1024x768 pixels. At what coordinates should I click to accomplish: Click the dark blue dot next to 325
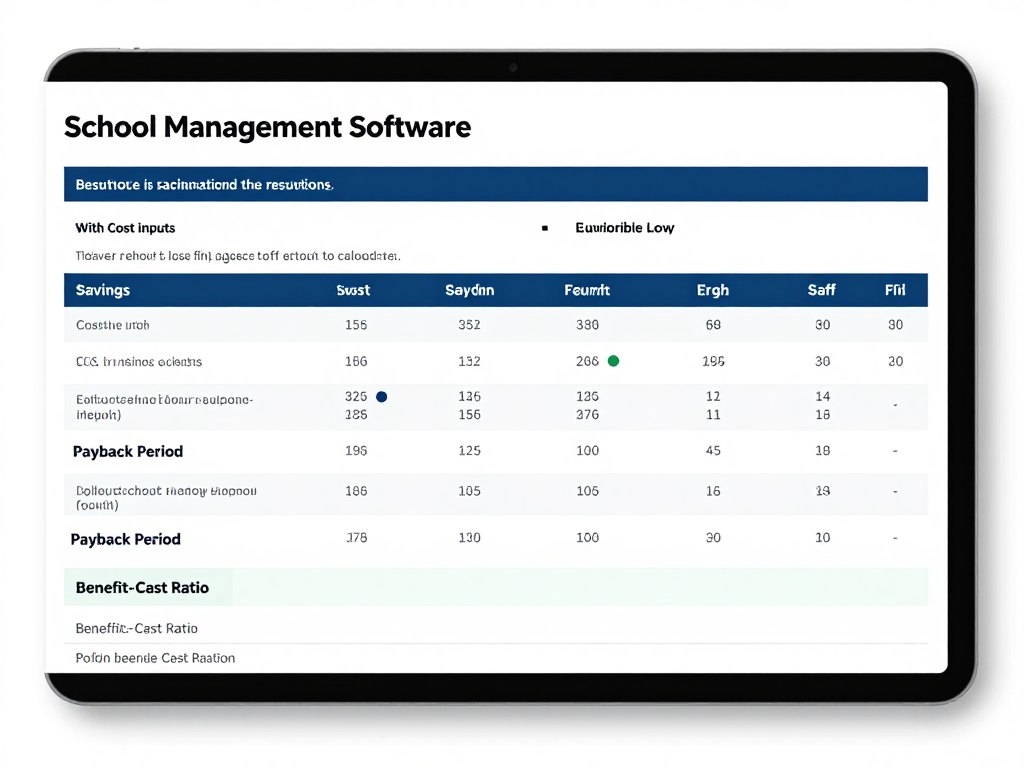pos(381,396)
